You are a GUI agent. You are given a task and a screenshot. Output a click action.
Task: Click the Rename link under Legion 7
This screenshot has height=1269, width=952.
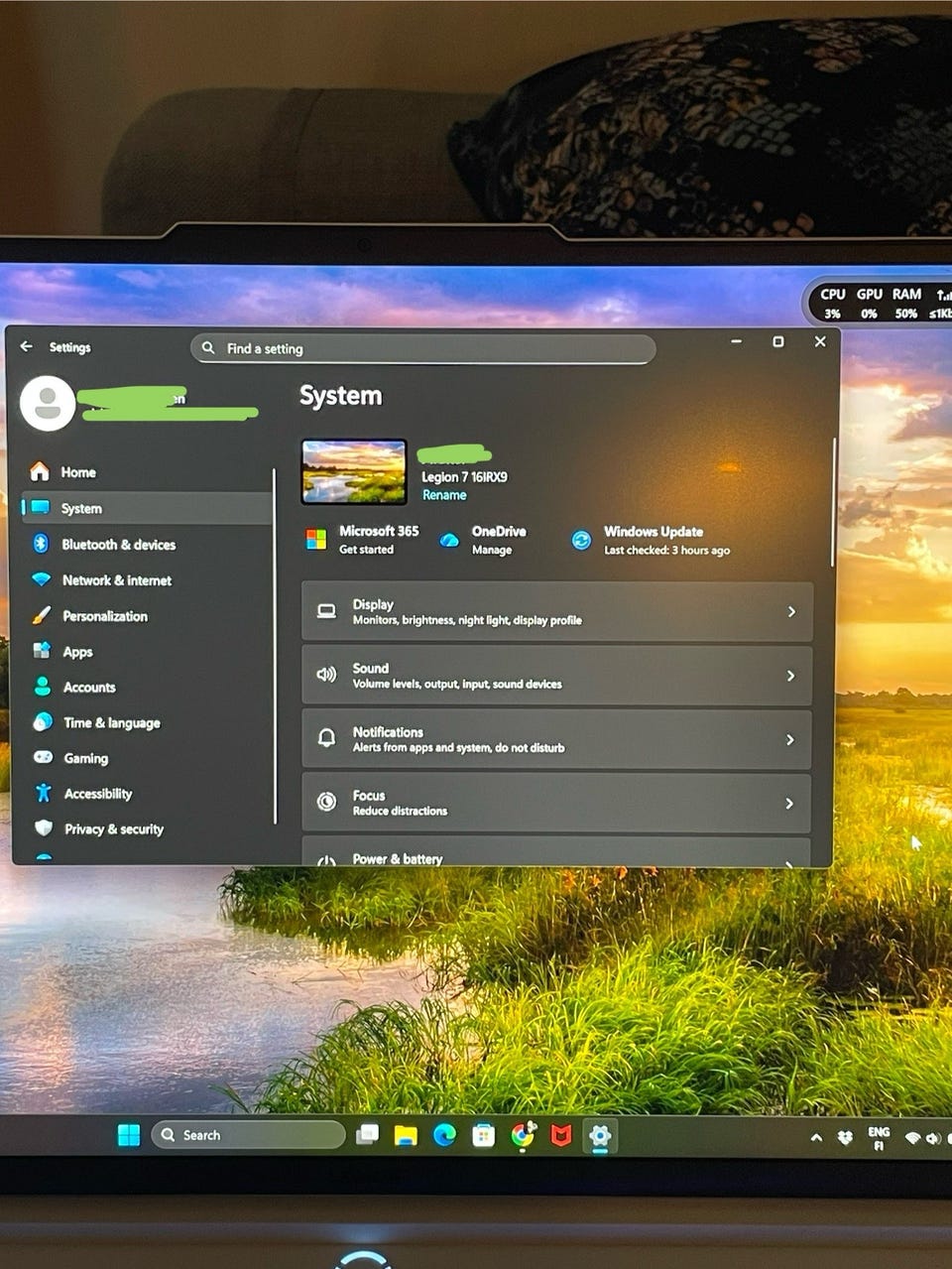pos(444,495)
